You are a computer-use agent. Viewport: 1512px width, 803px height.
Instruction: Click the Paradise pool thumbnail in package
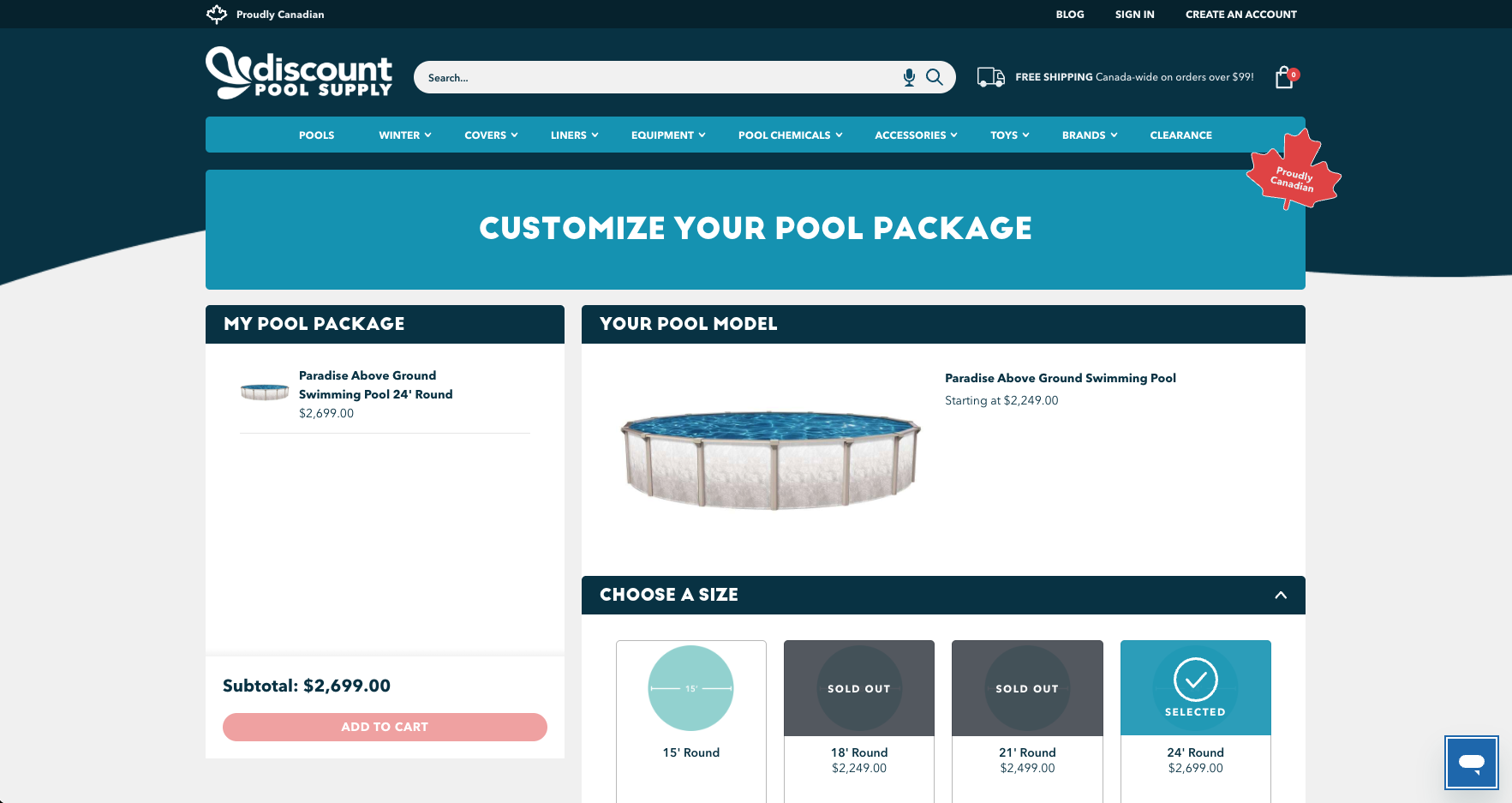(265, 393)
